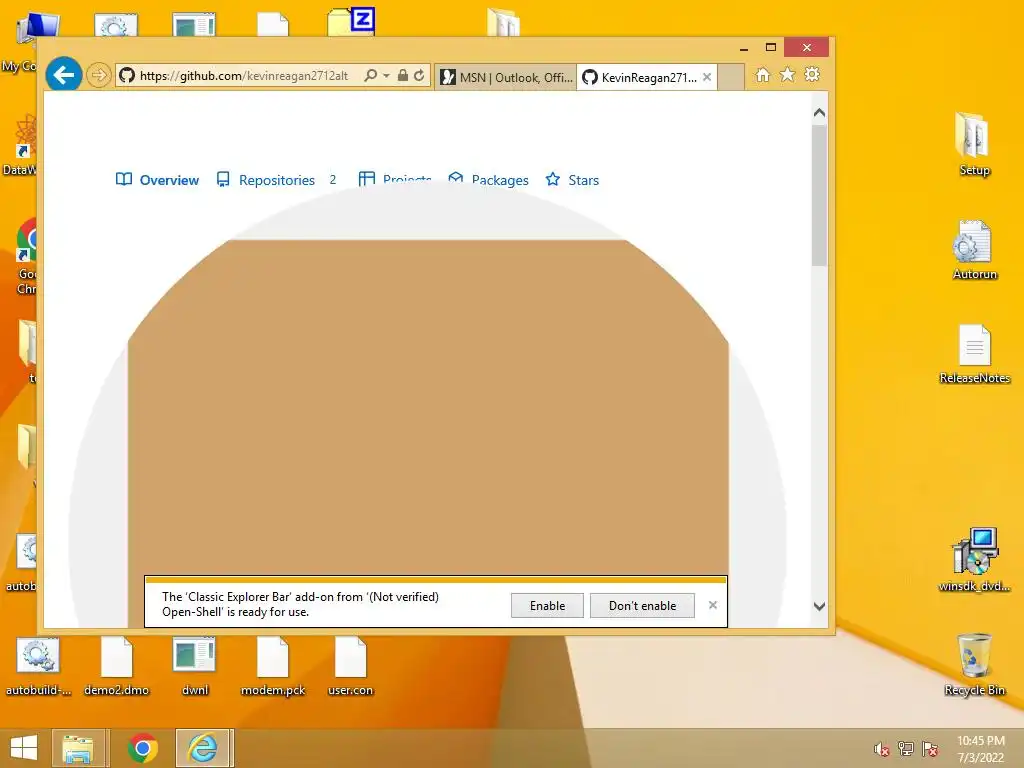Select the Recycle Bin
This screenshot has width=1024, height=768.
pyautogui.click(x=974, y=664)
